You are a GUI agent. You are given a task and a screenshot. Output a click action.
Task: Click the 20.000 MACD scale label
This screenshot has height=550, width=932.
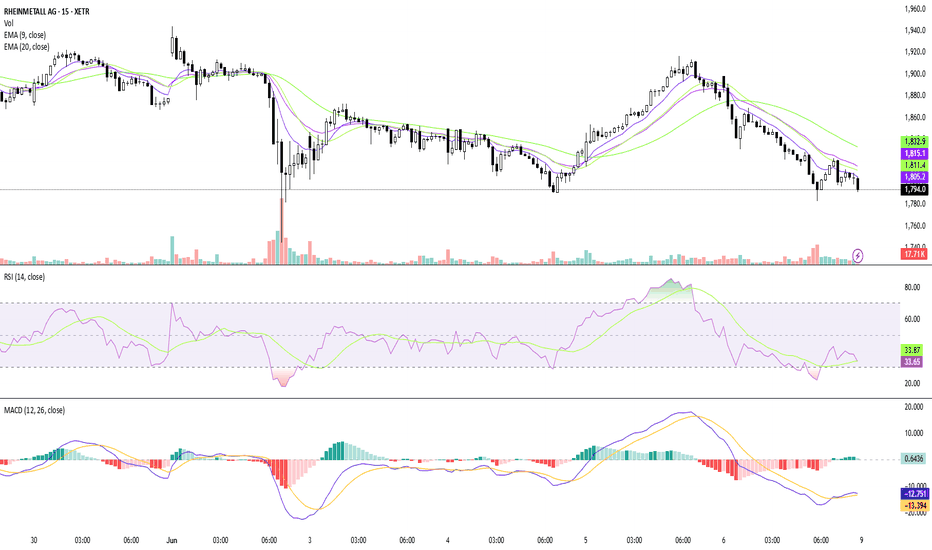[x=914, y=407]
